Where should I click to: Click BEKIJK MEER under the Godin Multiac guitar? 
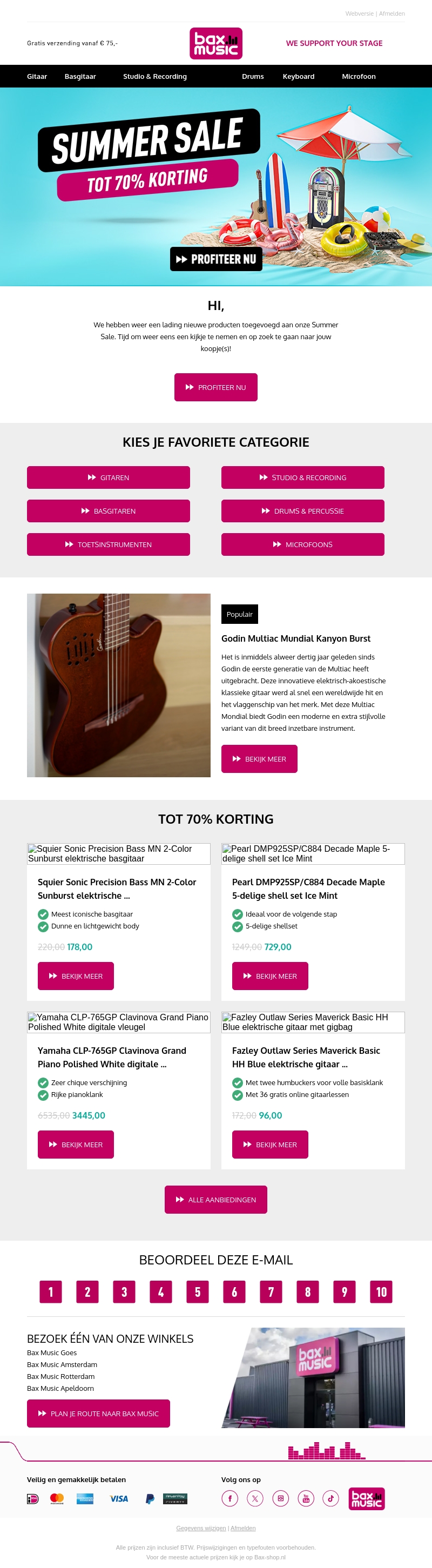coord(259,758)
